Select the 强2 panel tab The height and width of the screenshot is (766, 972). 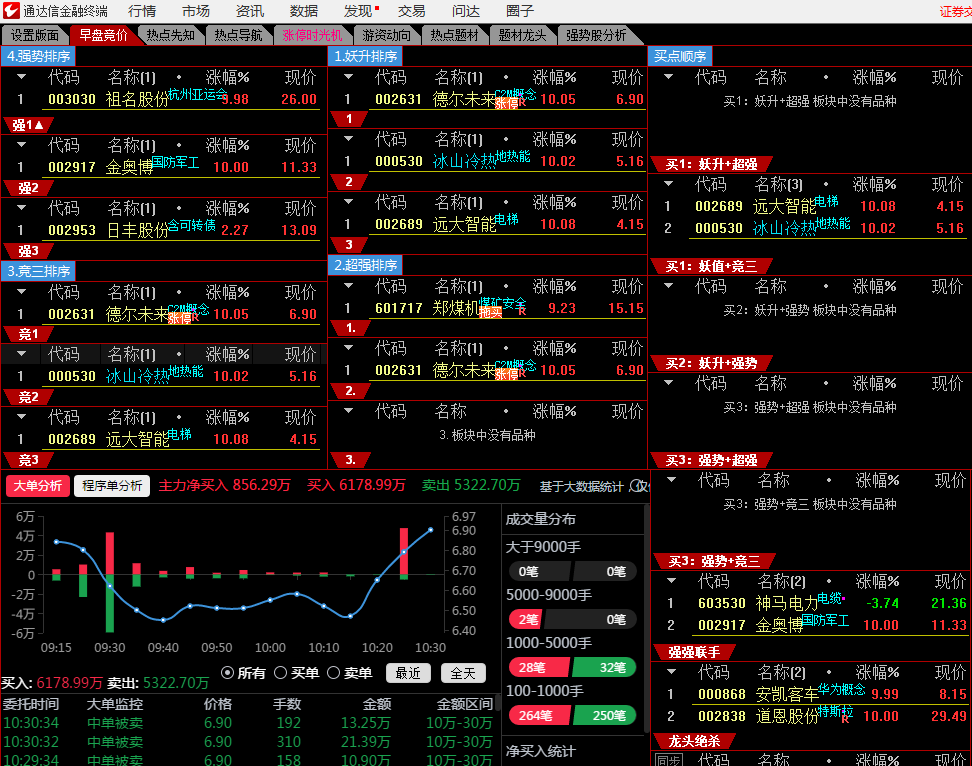[28, 188]
